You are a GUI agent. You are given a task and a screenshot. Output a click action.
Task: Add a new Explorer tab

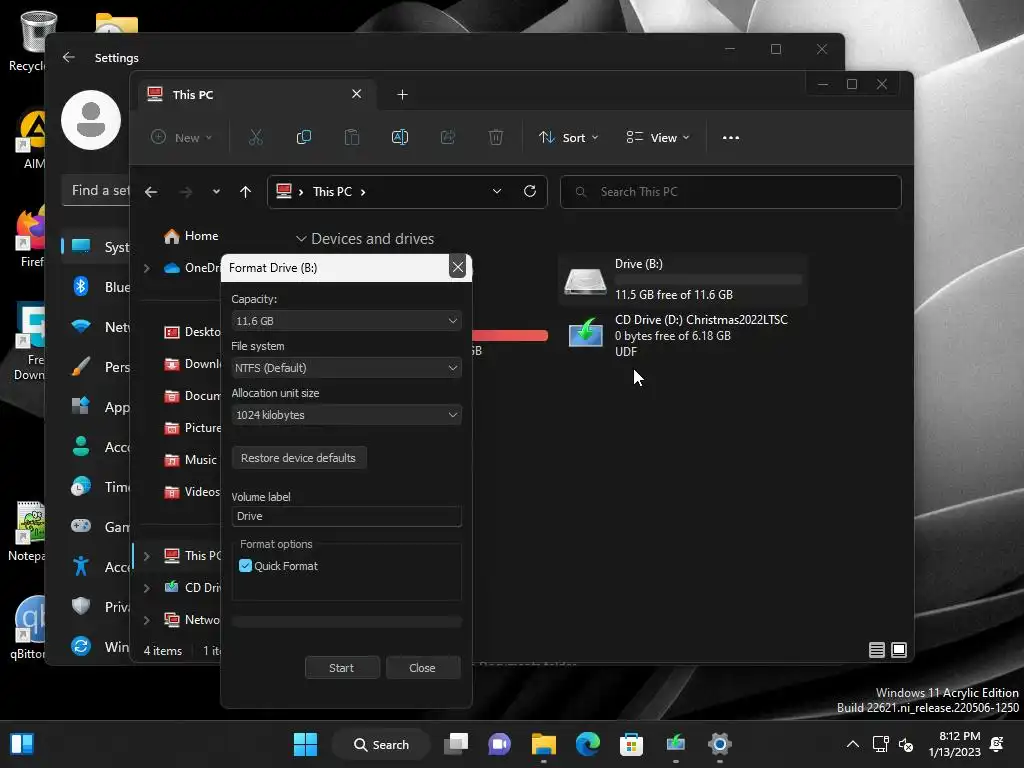point(402,95)
